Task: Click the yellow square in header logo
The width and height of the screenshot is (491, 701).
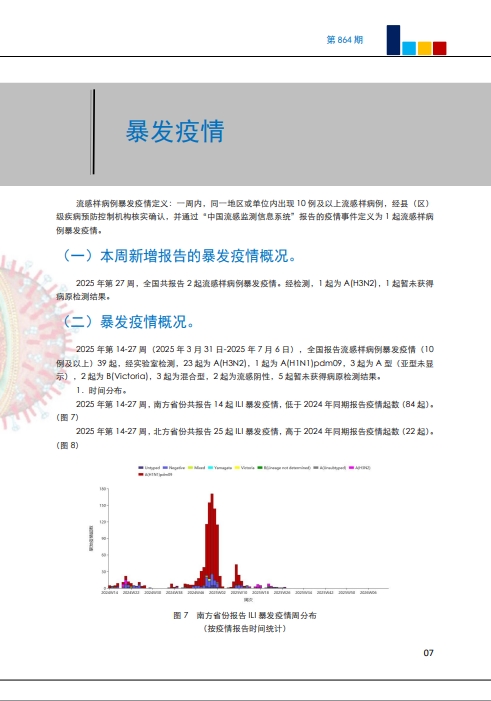Action: (424, 48)
